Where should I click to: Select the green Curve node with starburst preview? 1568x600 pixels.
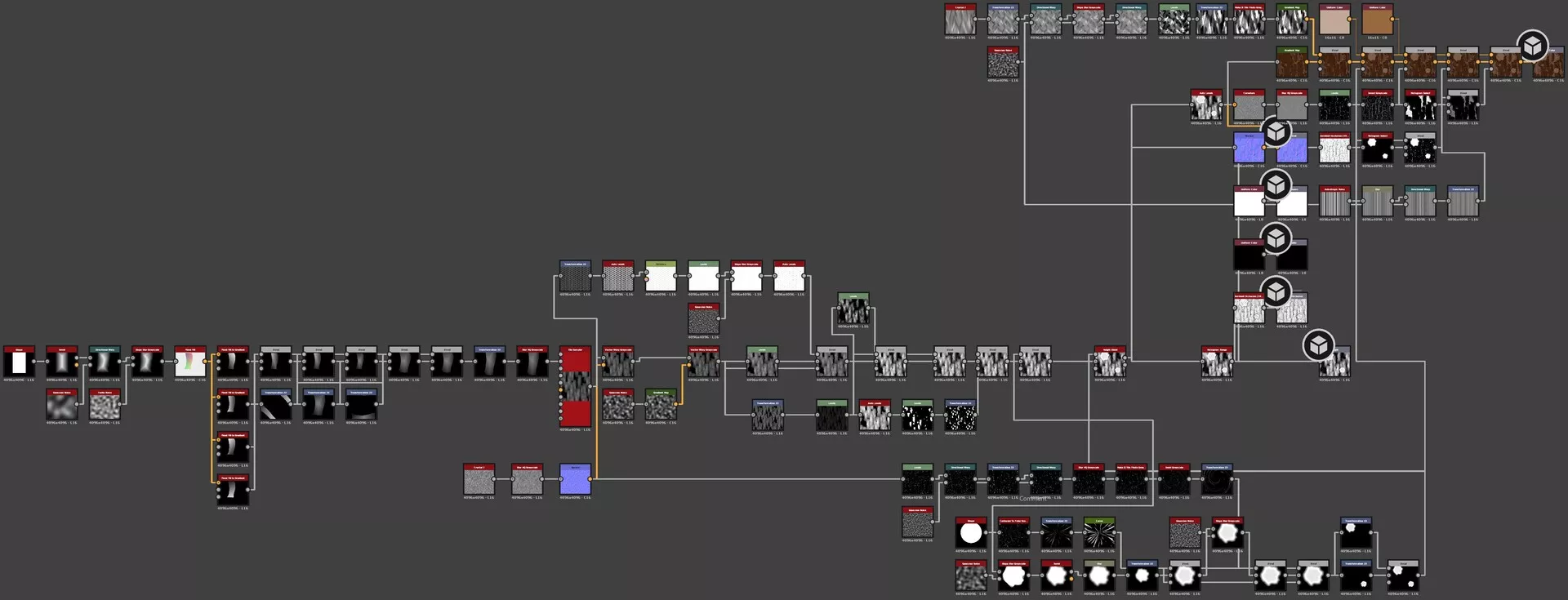(1099, 534)
